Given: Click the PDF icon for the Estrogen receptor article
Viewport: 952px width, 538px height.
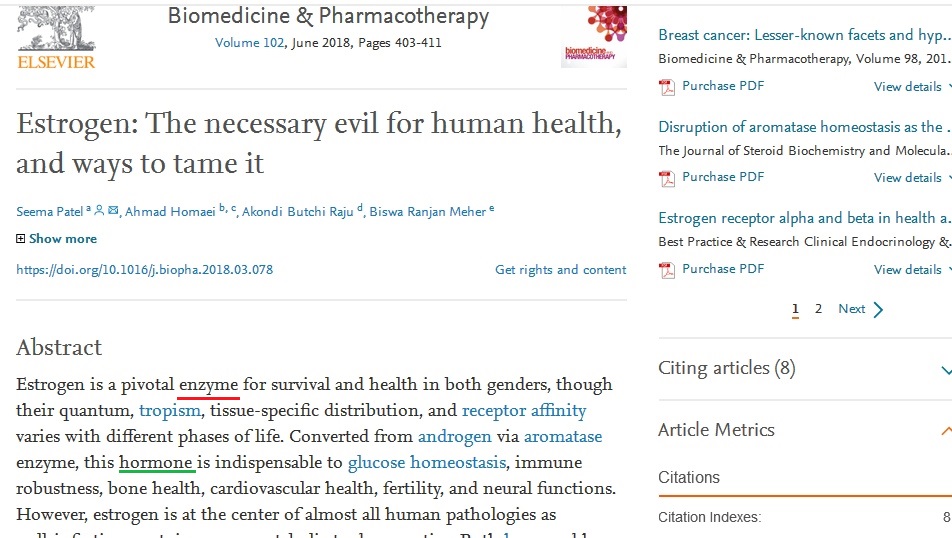Looking at the screenshot, I should pyautogui.click(x=667, y=269).
